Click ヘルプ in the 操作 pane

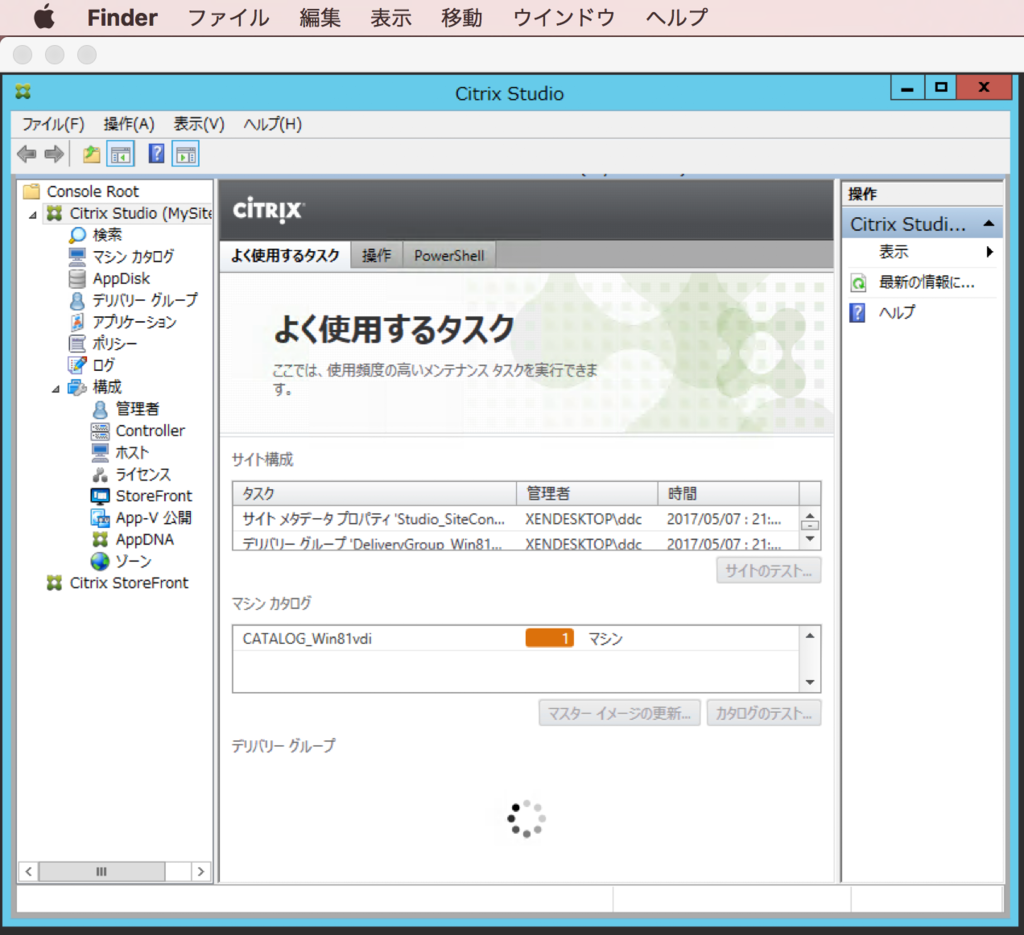tap(897, 312)
